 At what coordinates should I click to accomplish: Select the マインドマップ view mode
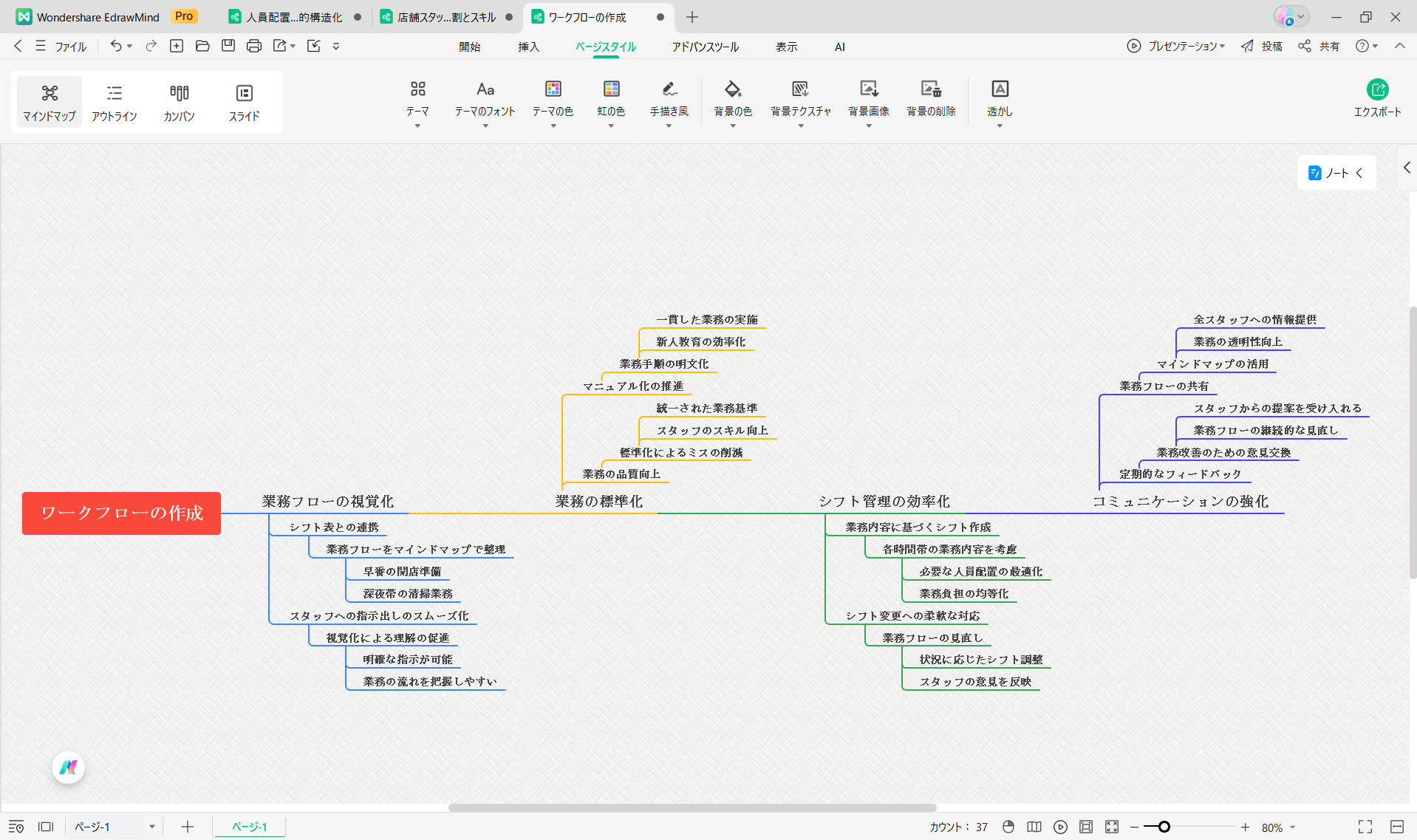tap(49, 102)
